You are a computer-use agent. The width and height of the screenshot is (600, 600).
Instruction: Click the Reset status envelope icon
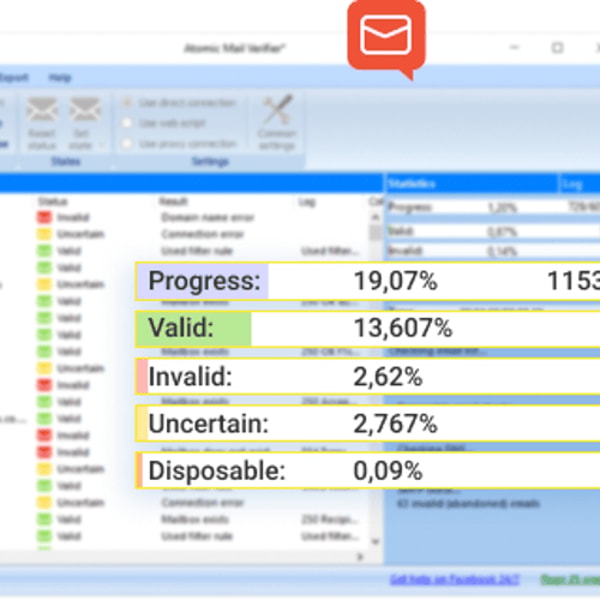coord(42,110)
